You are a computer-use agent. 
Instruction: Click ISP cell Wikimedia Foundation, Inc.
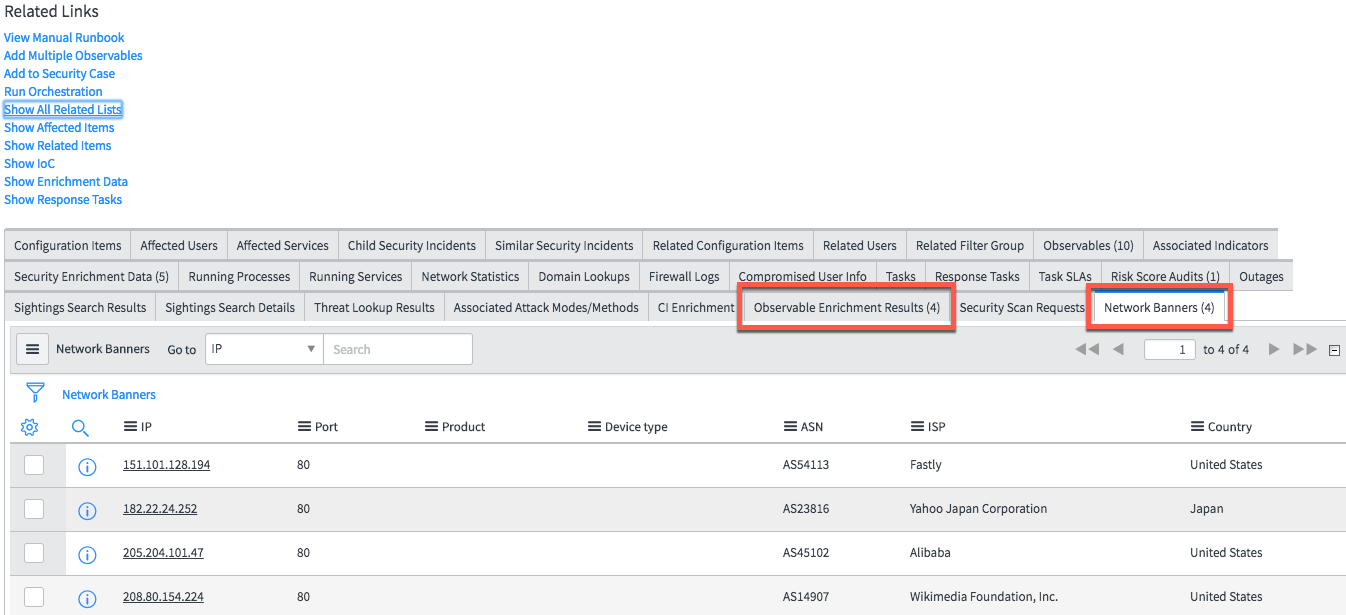[x=984, y=597]
